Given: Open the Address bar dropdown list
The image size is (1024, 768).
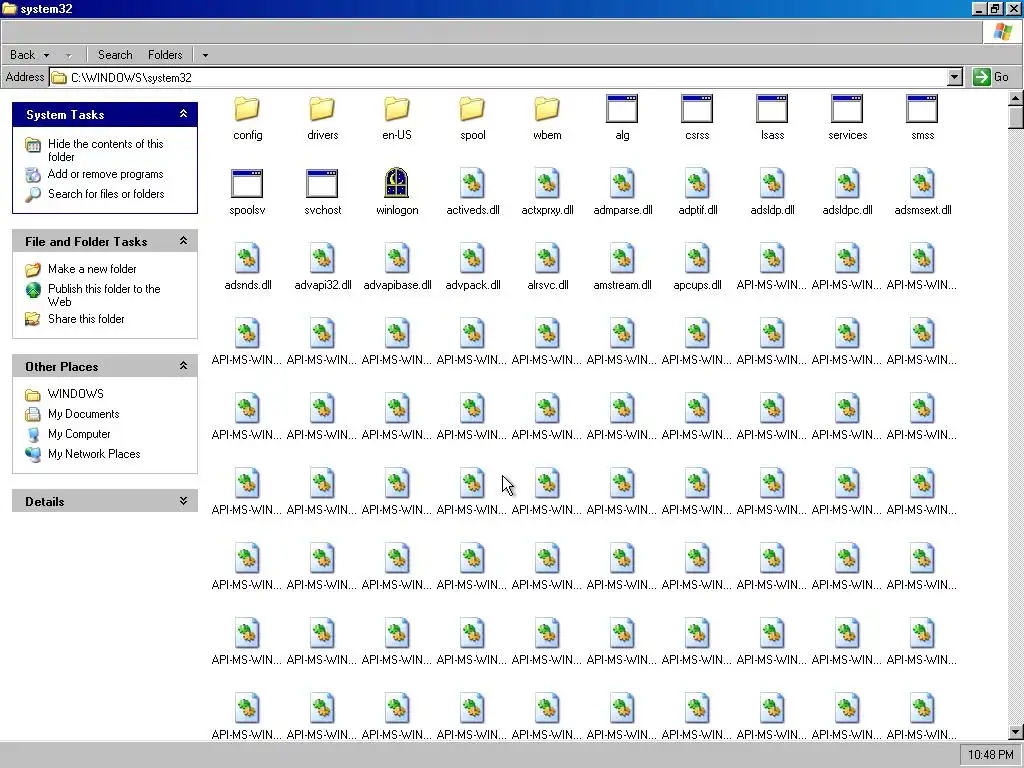Looking at the screenshot, I should click(955, 77).
